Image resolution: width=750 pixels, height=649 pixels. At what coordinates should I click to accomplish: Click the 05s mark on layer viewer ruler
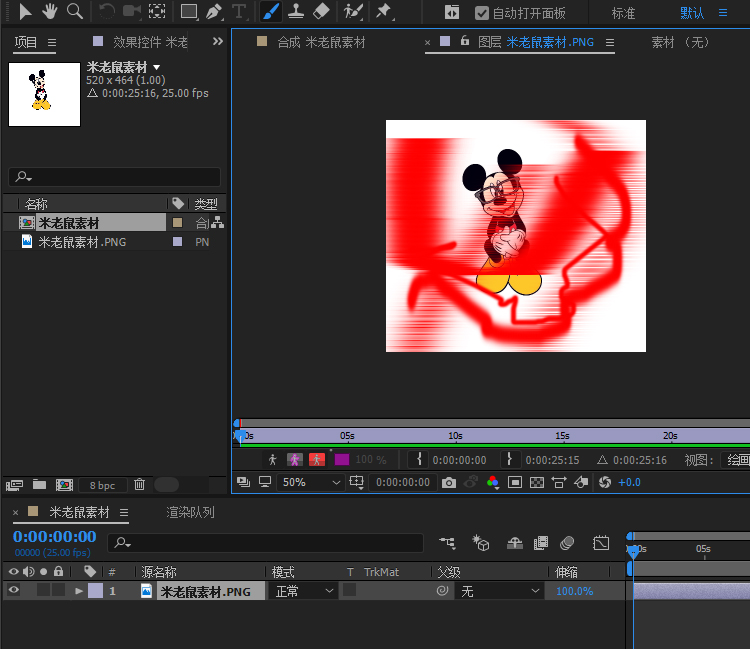tap(347, 436)
